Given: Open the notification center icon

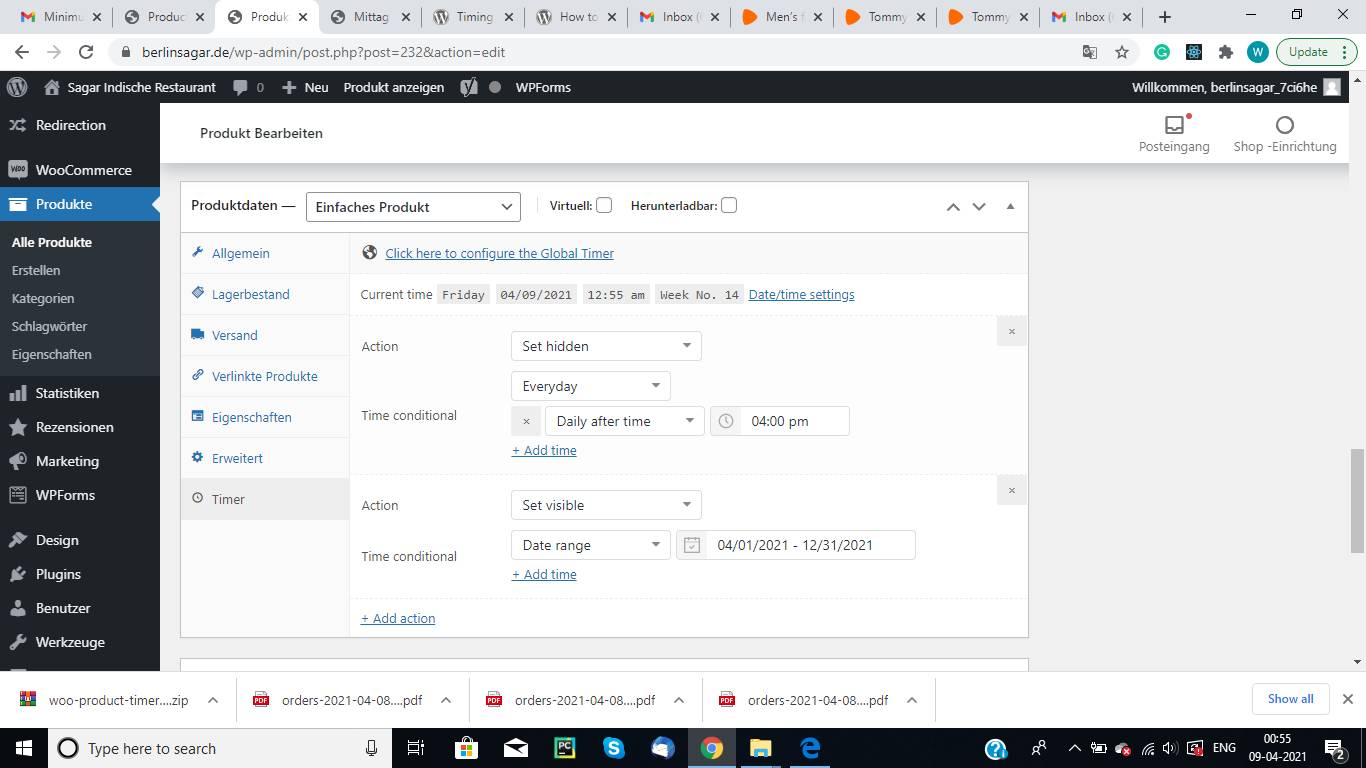Looking at the screenshot, I should click(x=1335, y=748).
